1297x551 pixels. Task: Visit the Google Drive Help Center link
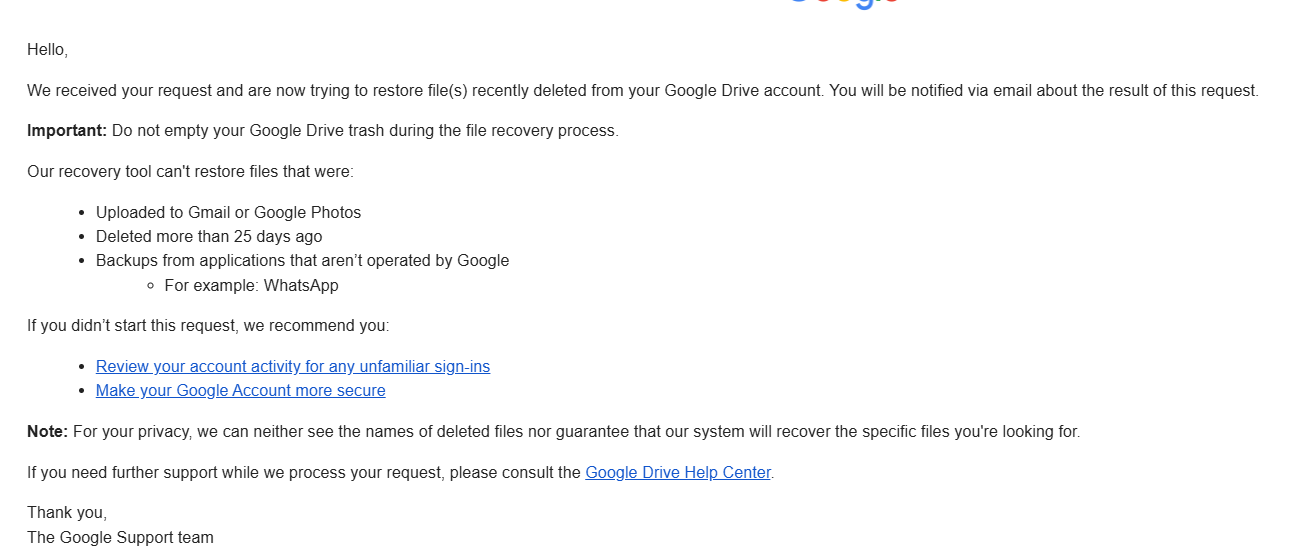[x=678, y=472]
